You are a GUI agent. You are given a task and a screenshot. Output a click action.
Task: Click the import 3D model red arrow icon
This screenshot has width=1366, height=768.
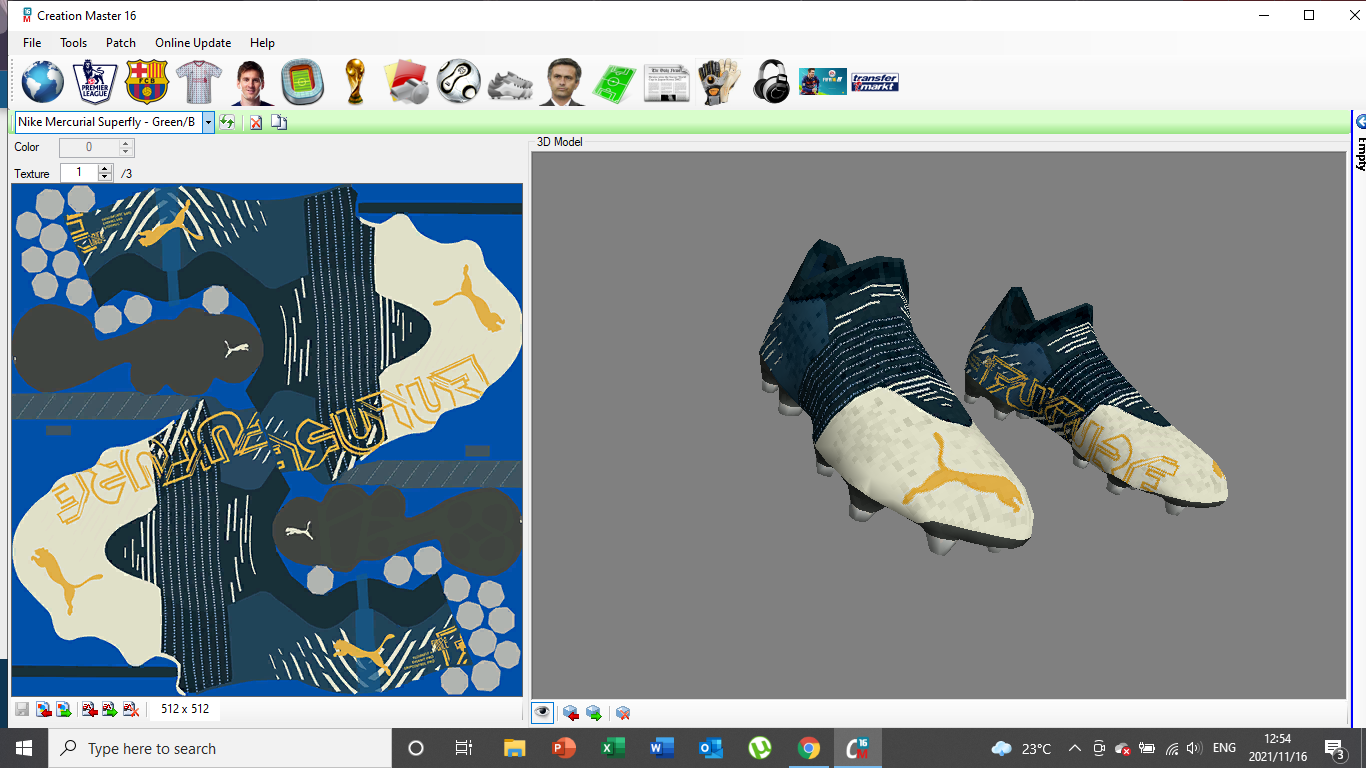point(571,713)
